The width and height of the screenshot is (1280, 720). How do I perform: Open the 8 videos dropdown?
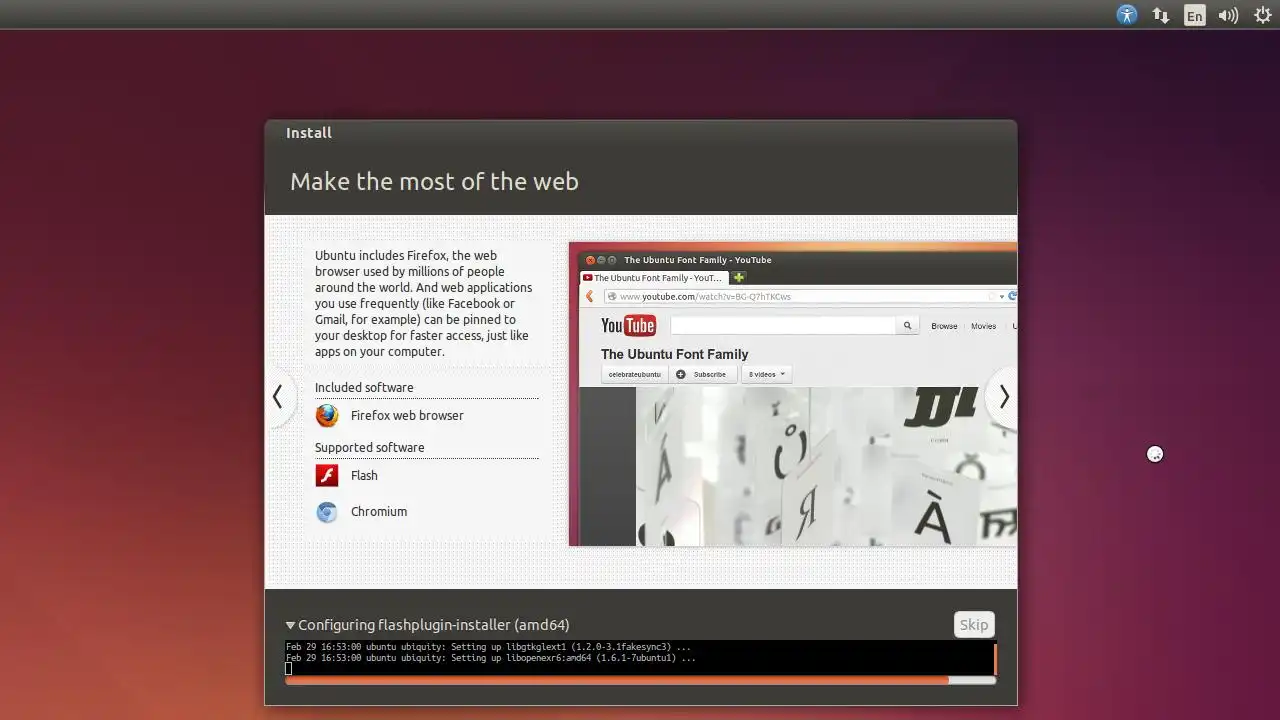click(x=766, y=374)
